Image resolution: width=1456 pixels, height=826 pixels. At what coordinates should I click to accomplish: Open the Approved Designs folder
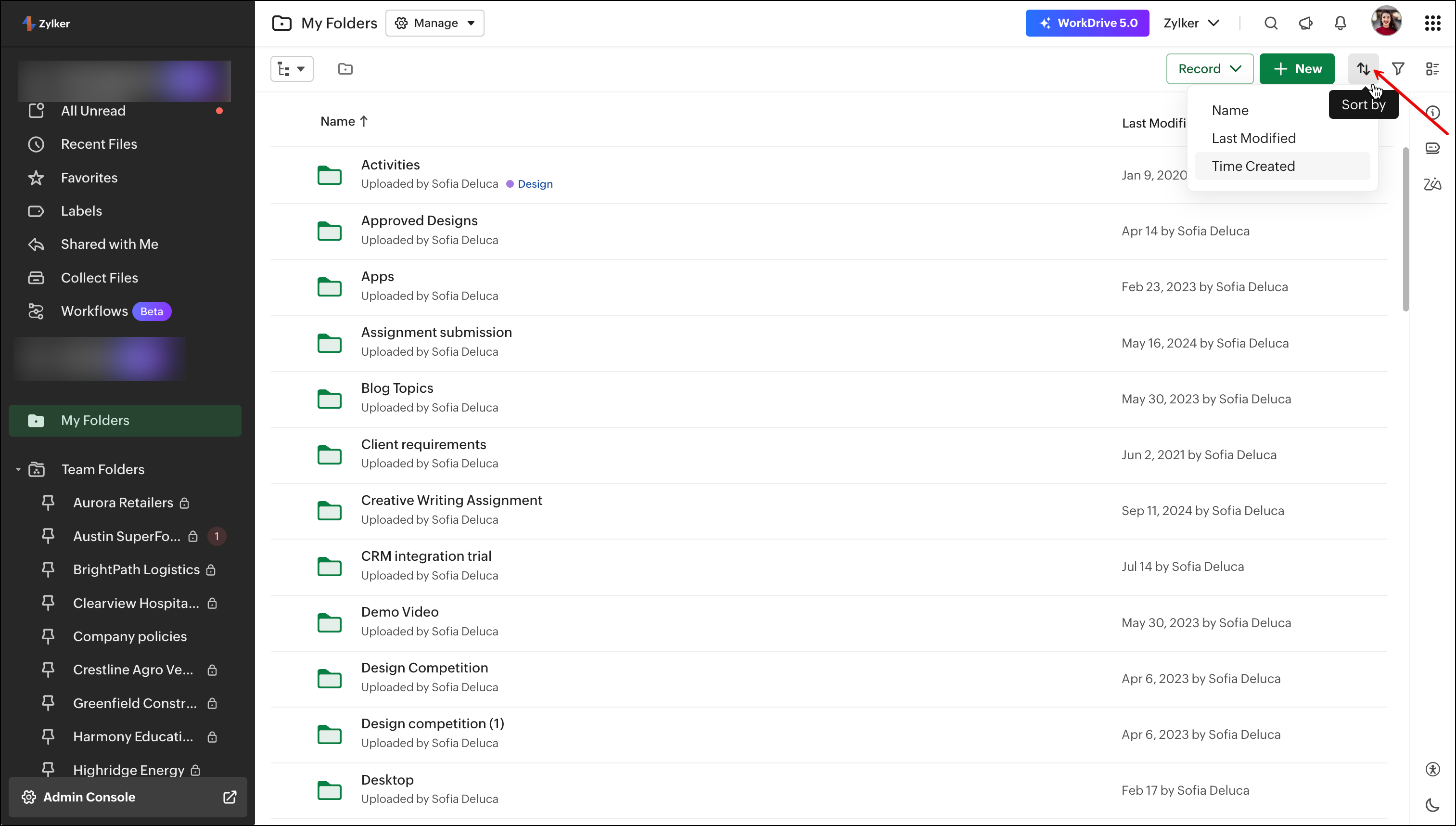[x=419, y=220]
